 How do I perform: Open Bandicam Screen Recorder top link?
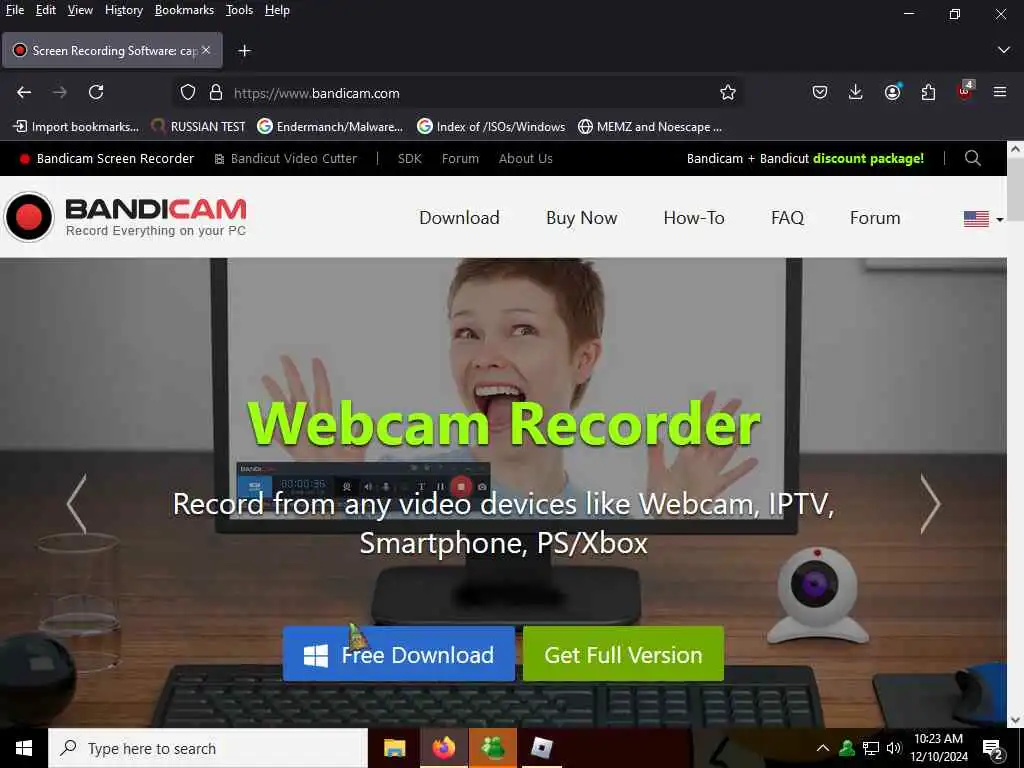click(x=106, y=159)
